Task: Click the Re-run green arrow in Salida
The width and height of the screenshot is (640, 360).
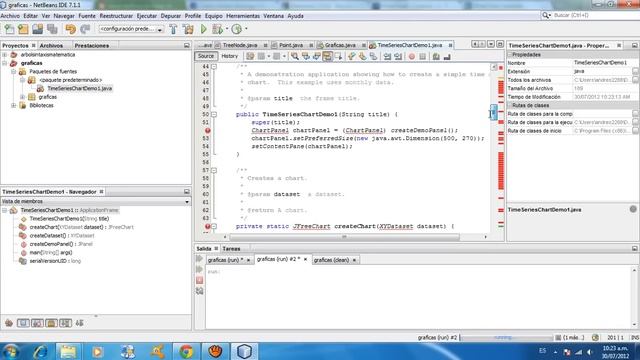Action: [x=200, y=259]
